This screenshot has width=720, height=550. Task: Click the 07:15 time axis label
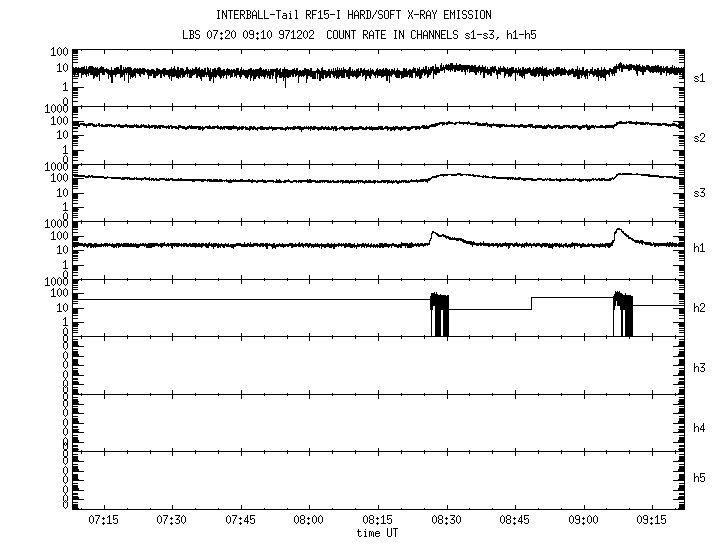[x=103, y=521]
